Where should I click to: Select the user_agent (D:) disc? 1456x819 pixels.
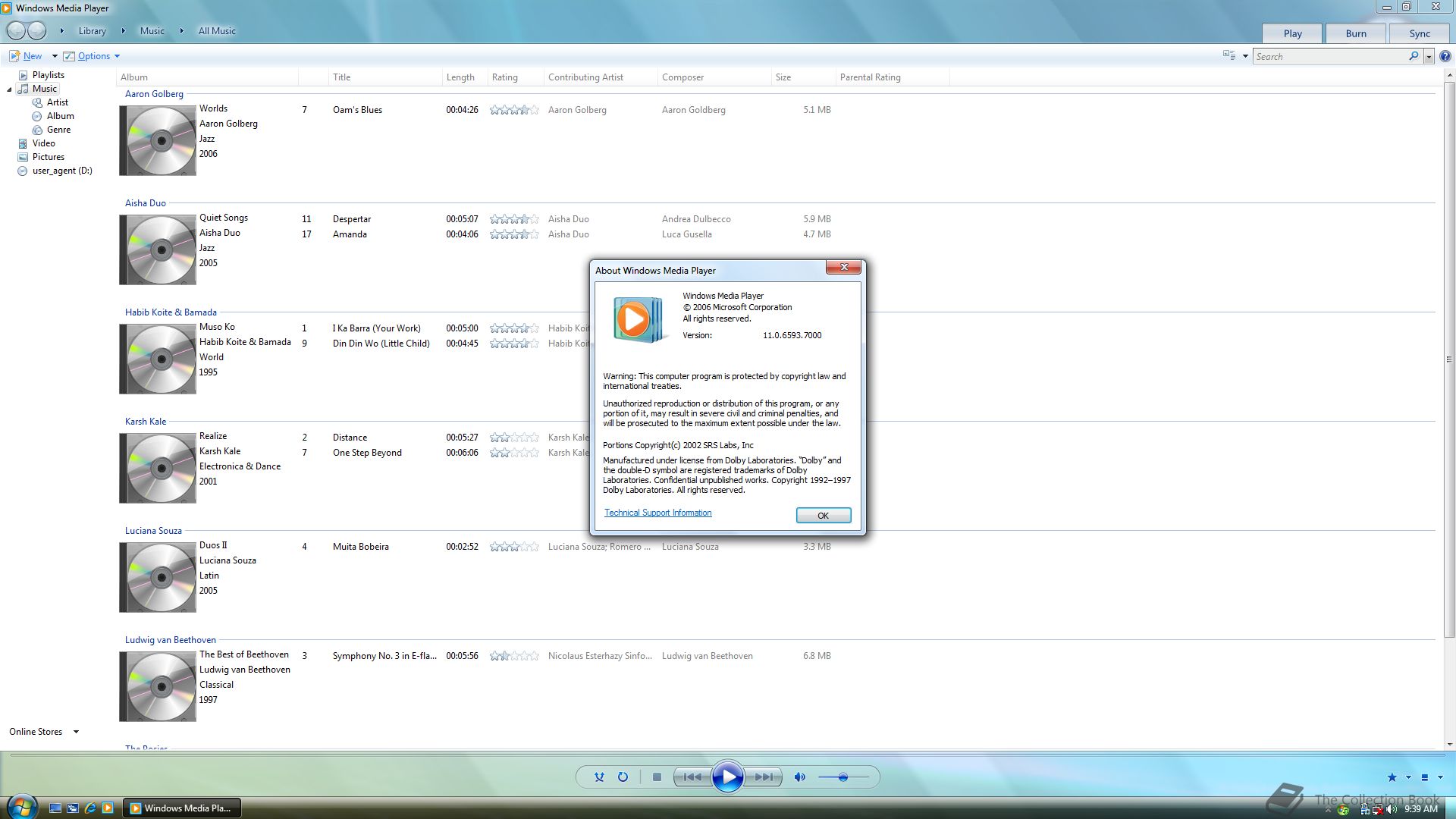click(62, 171)
